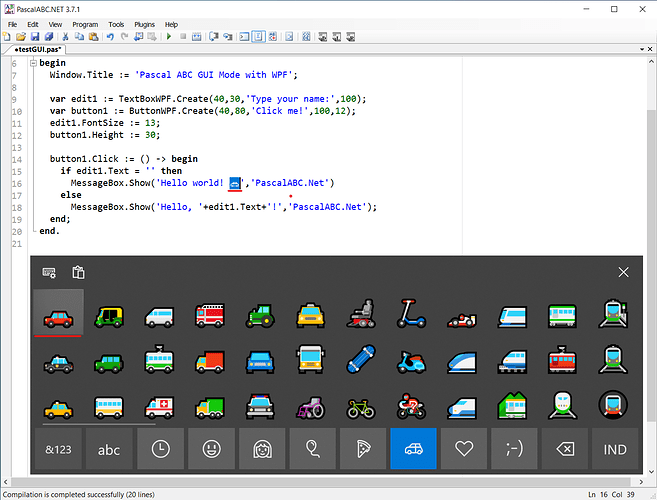
Task: Insert red tram car emoji
Action: tap(563, 360)
